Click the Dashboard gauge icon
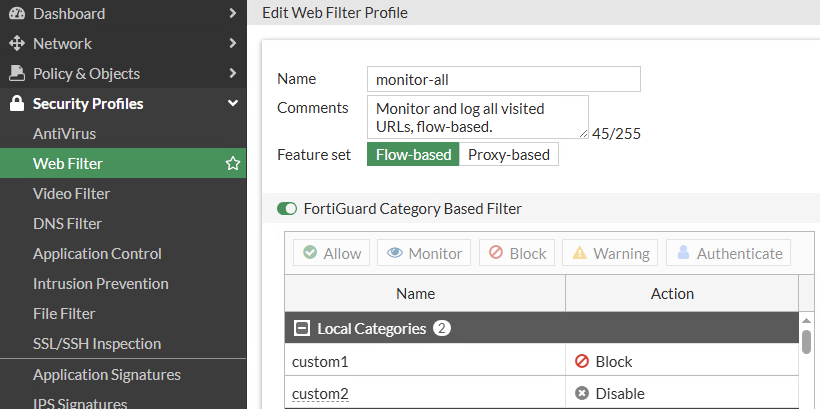 coord(16,14)
